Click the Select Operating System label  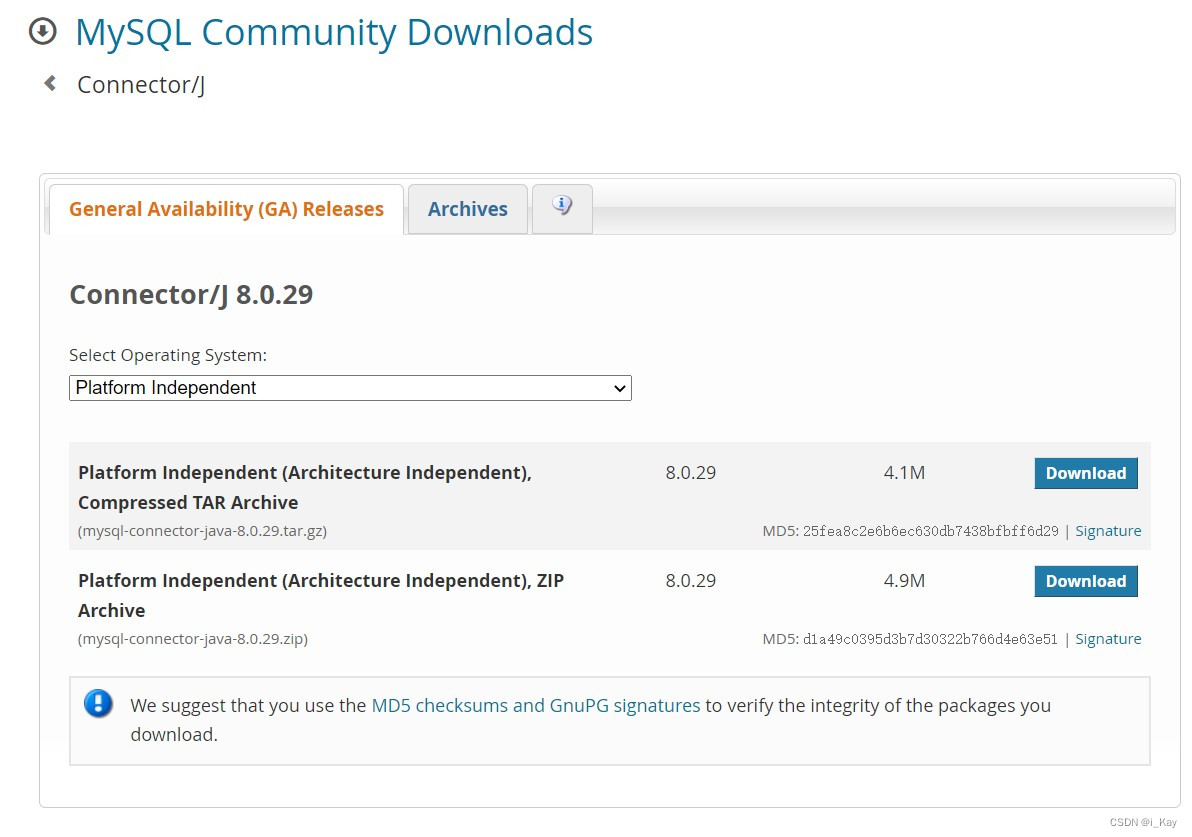pos(168,355)
